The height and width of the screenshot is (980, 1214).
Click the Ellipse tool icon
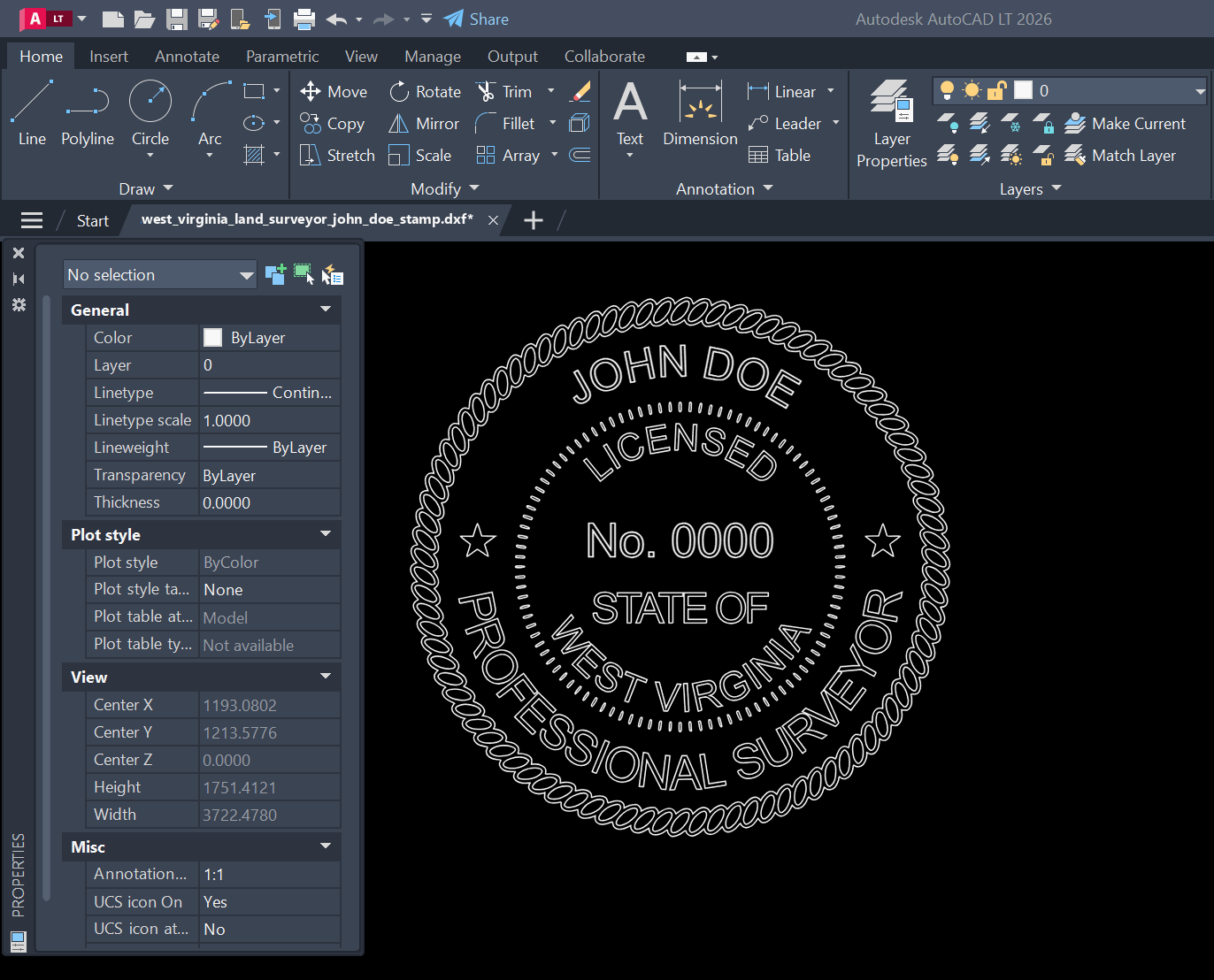click(254, 123)
